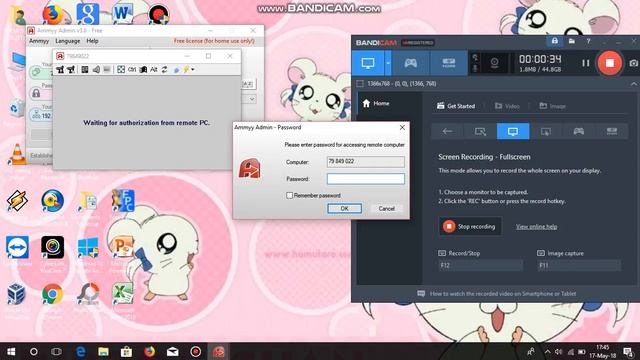This screenshot has width=640, height=360.
Task: Choose around-mouse recording mode icon
Action: click(546, 131)
